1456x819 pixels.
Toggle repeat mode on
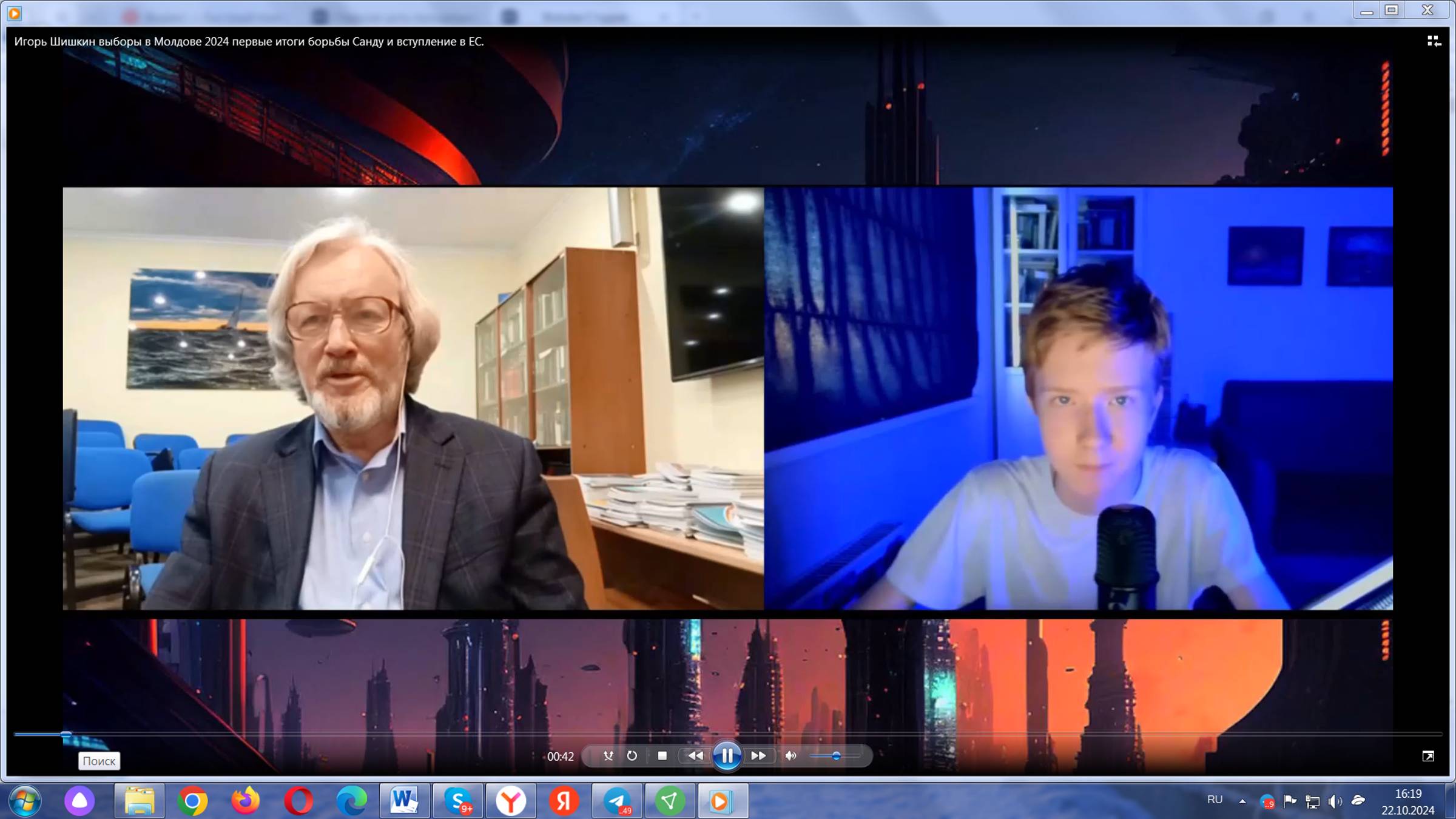tap(632, 755)
